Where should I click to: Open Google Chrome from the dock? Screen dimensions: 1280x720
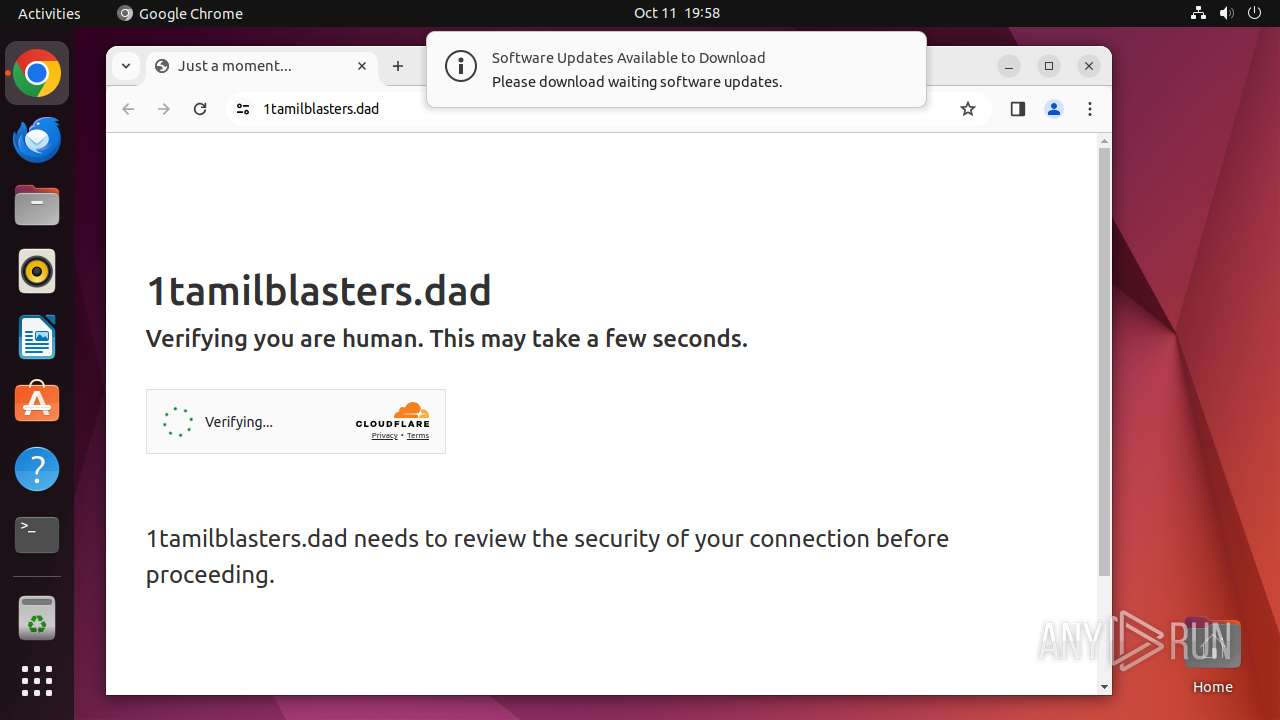point(37,73)
